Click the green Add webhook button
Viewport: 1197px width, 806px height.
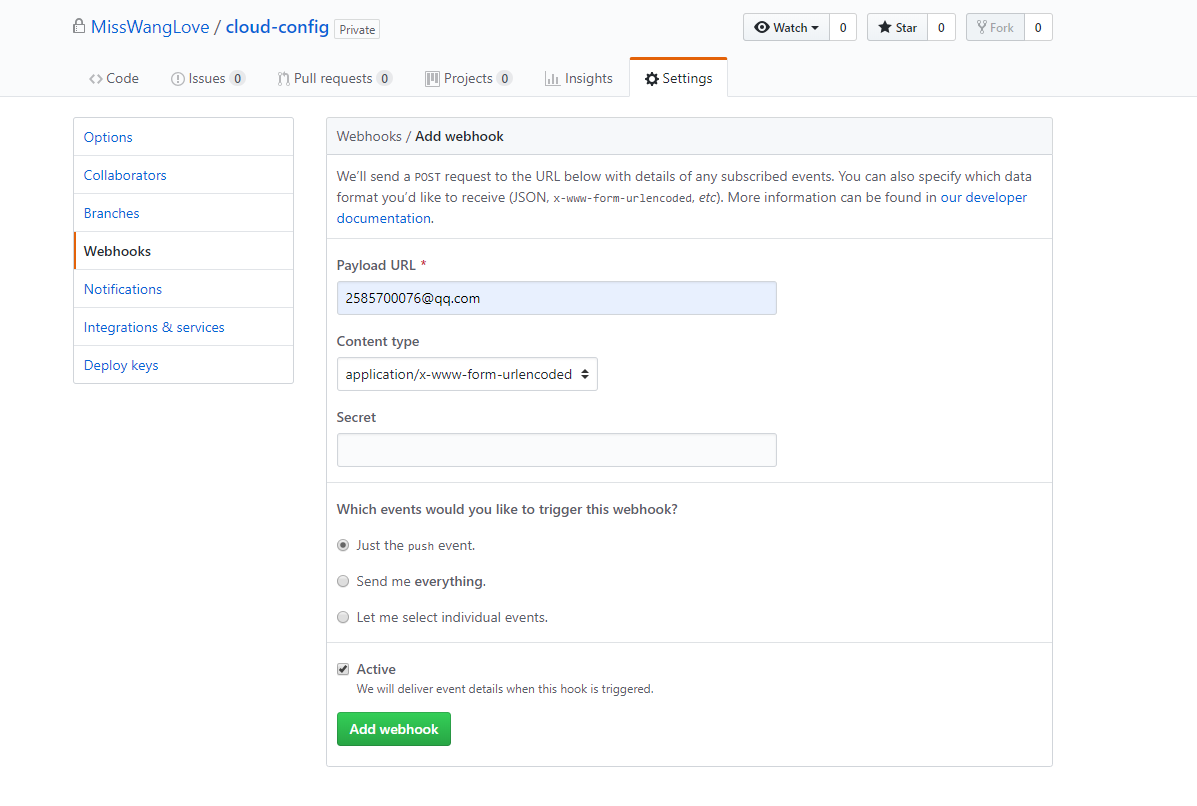point(394,729)
